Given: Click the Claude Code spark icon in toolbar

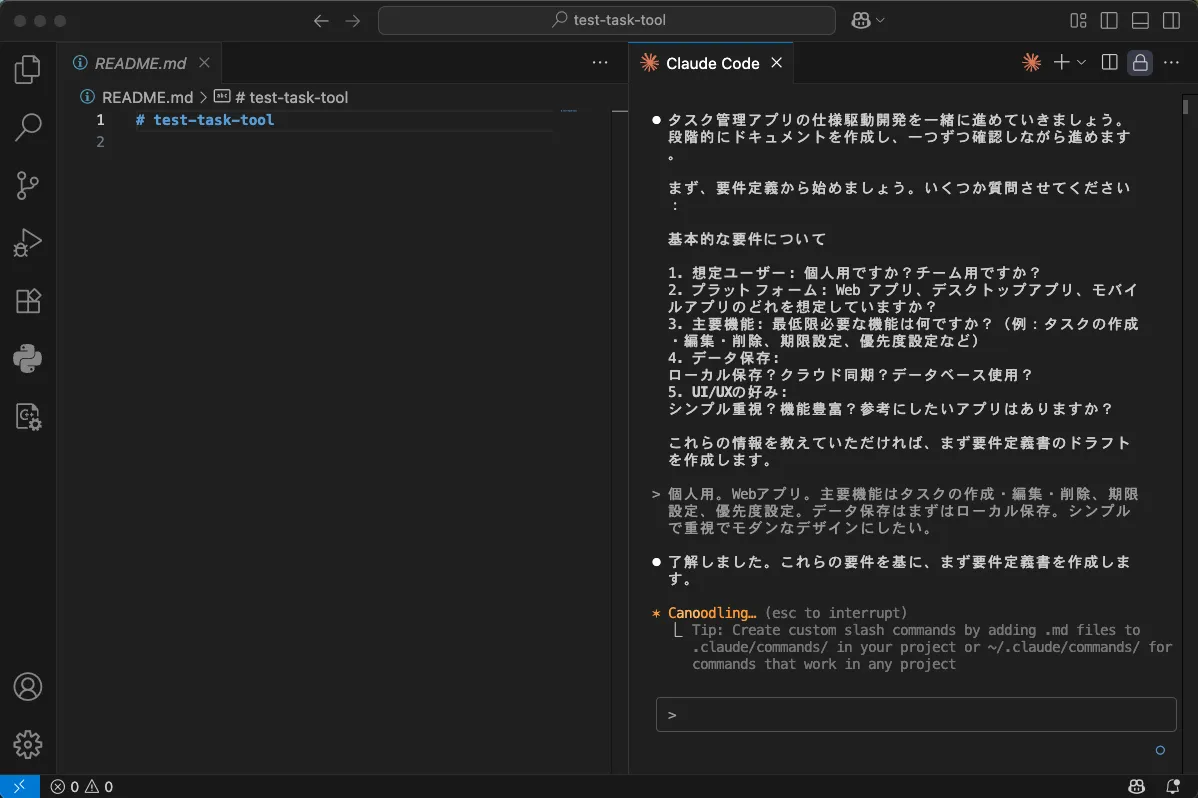Looking at the screenshot, I should click(1031, 63).
